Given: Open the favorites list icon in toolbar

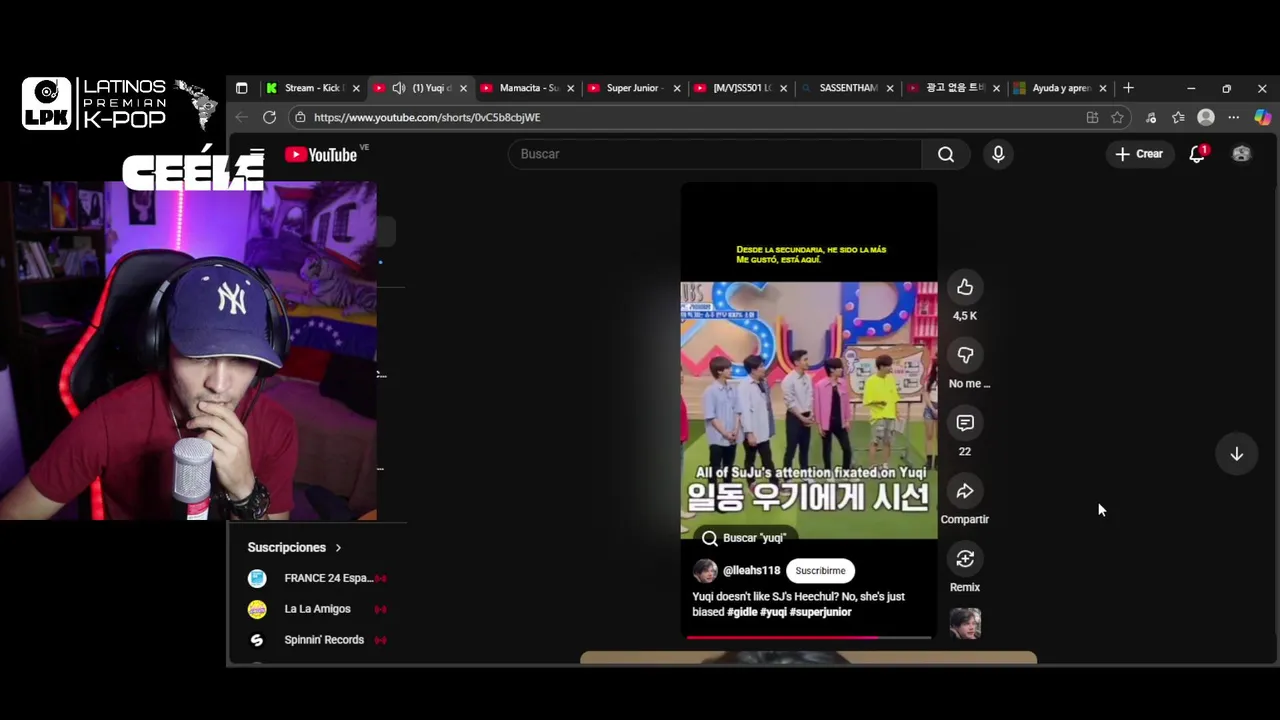Looking at the screenshot, I should click(x=1178, y=117).
